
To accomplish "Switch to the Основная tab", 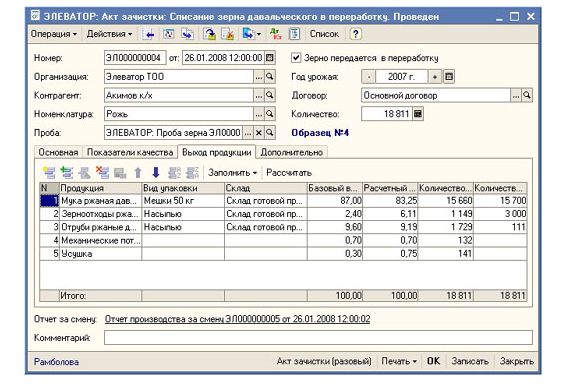I will coord(58,152).
